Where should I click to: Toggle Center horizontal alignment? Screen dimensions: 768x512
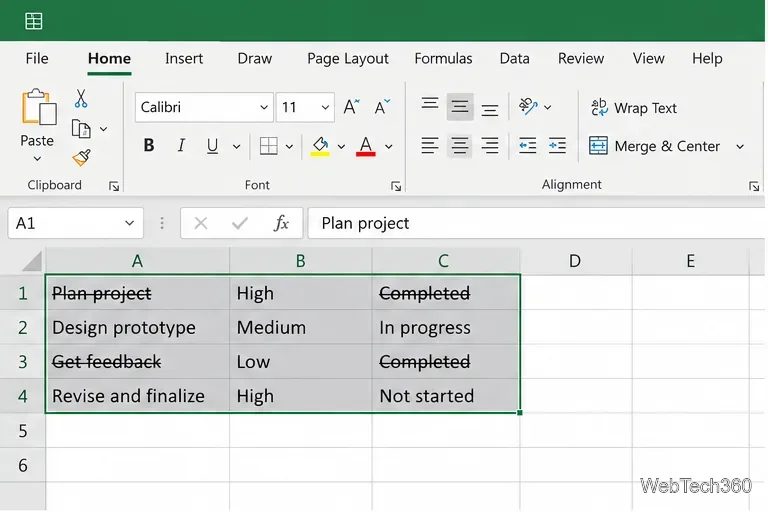coord(459,146)
